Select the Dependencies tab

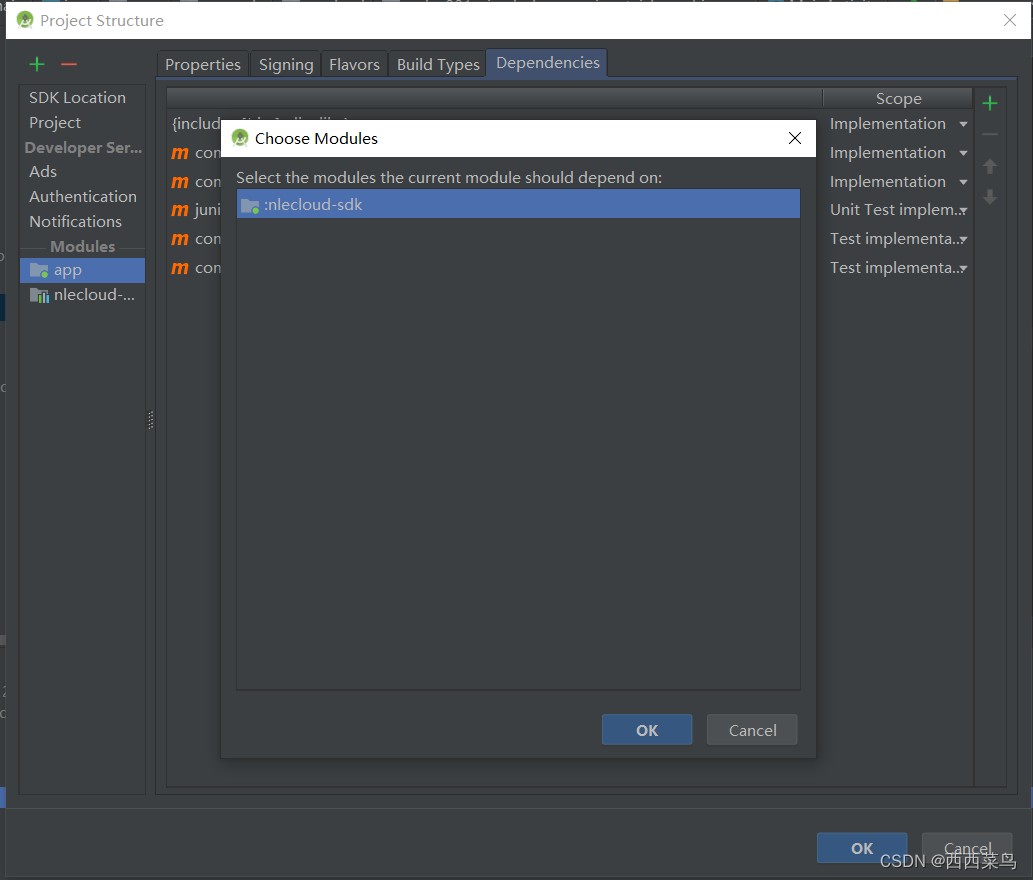point(547,63)
